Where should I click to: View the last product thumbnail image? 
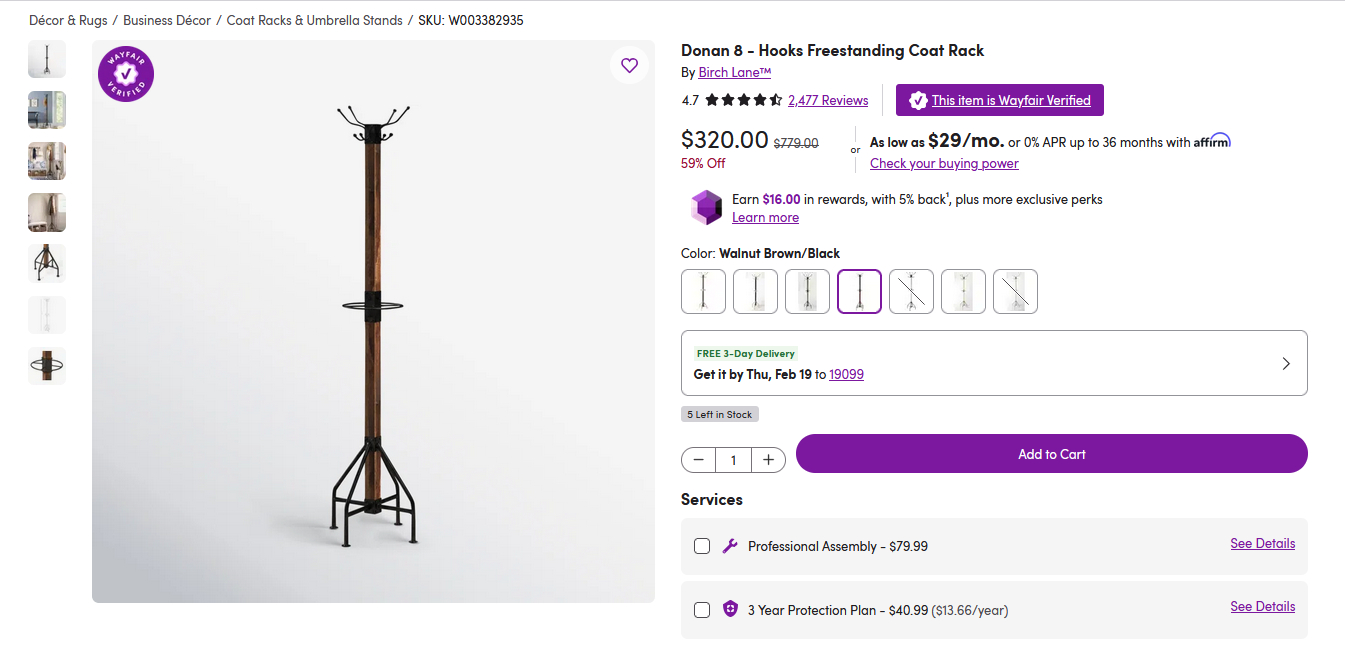pos(47,366)
